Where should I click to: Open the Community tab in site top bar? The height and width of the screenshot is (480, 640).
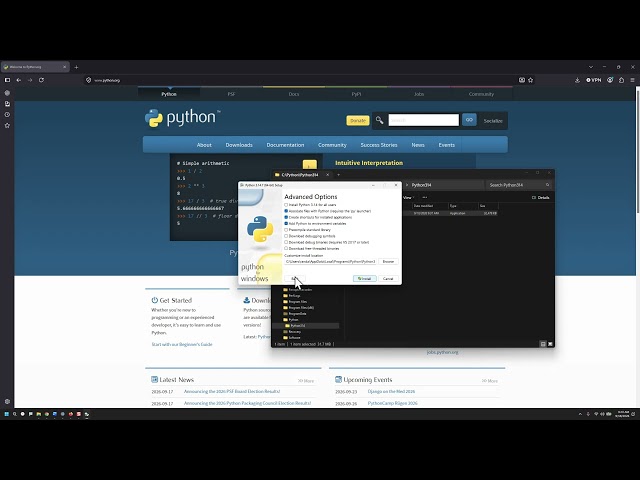481,94
